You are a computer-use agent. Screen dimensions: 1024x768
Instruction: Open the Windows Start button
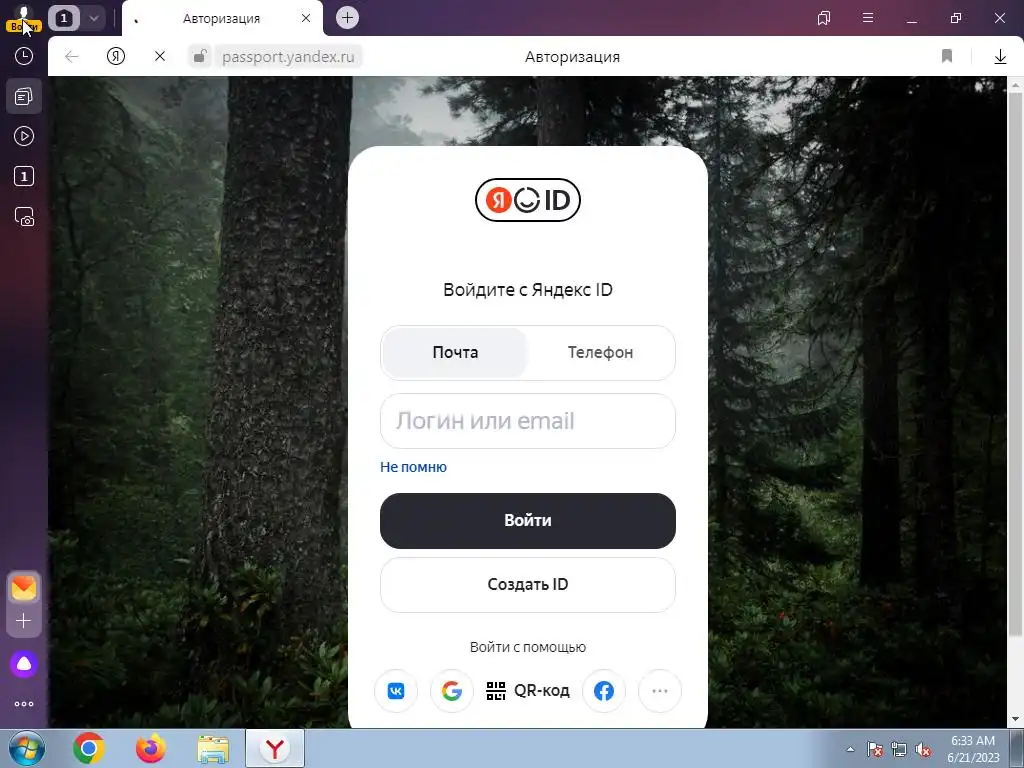coord(27,748)
